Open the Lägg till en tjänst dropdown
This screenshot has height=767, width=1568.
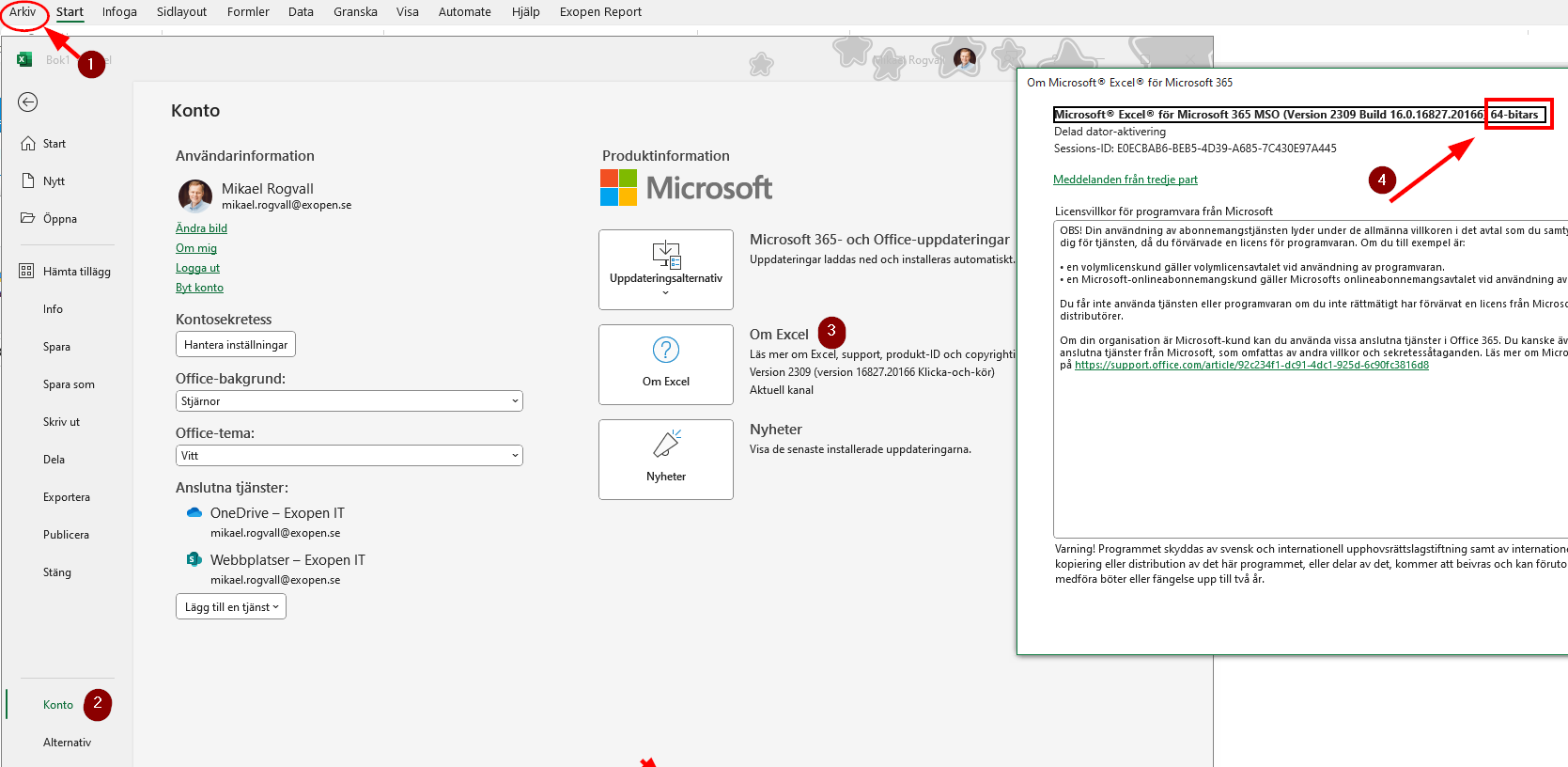tap(231, 607)
